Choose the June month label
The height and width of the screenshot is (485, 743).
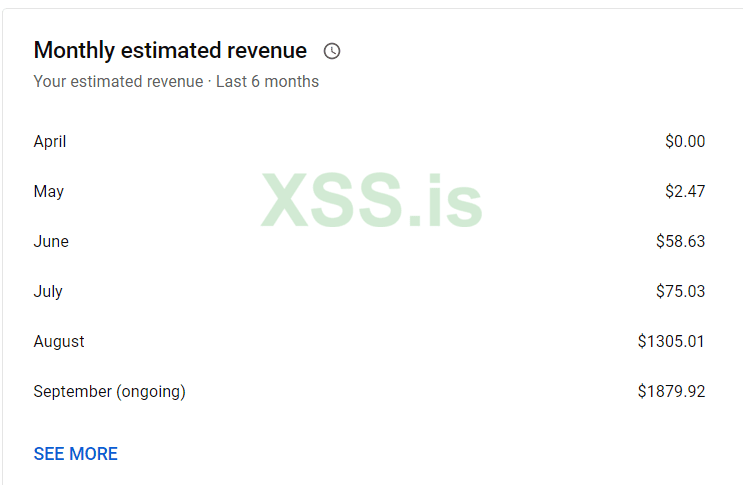51,242
